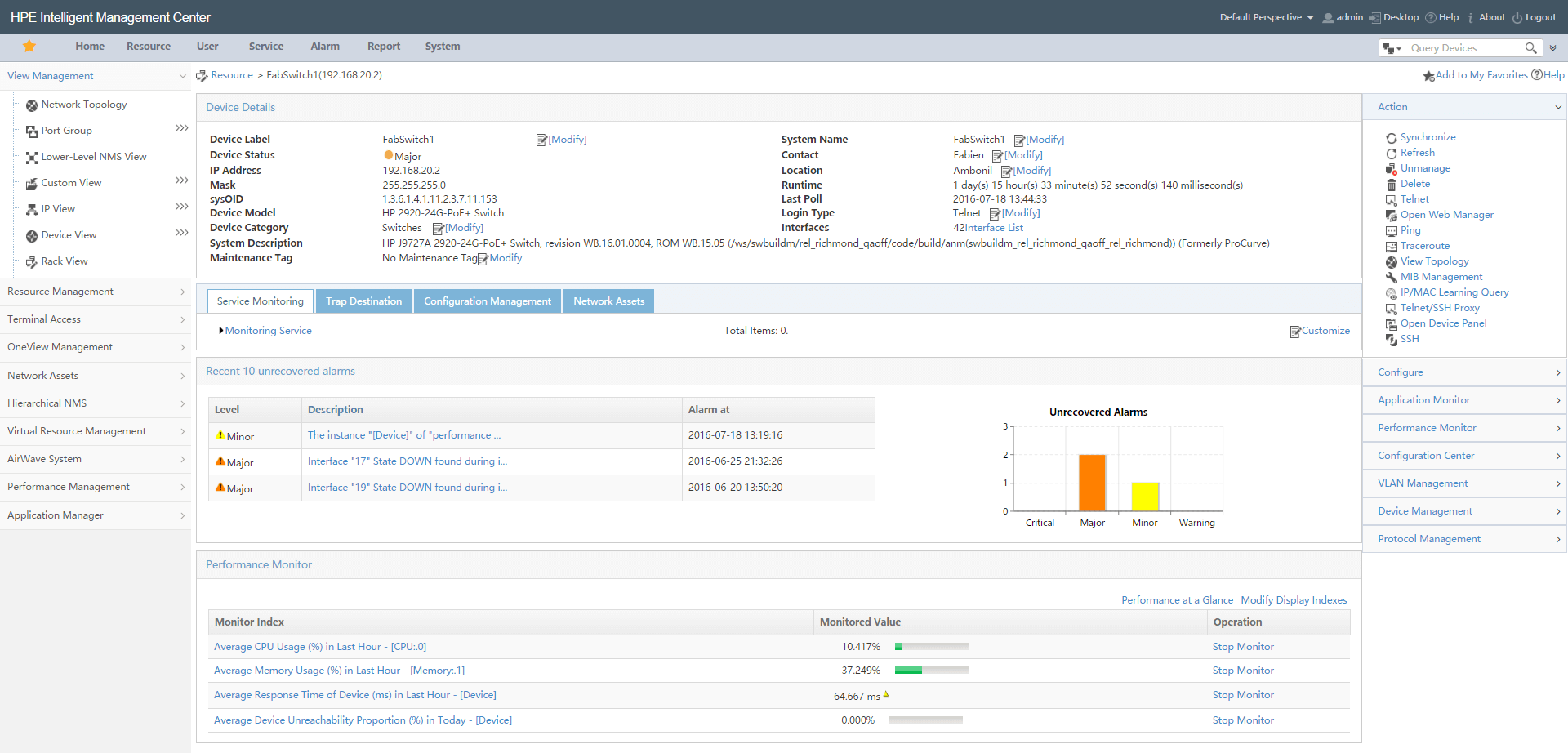Open the Report menu
The height and width of the screenshot is (753, 1568).
384,47
